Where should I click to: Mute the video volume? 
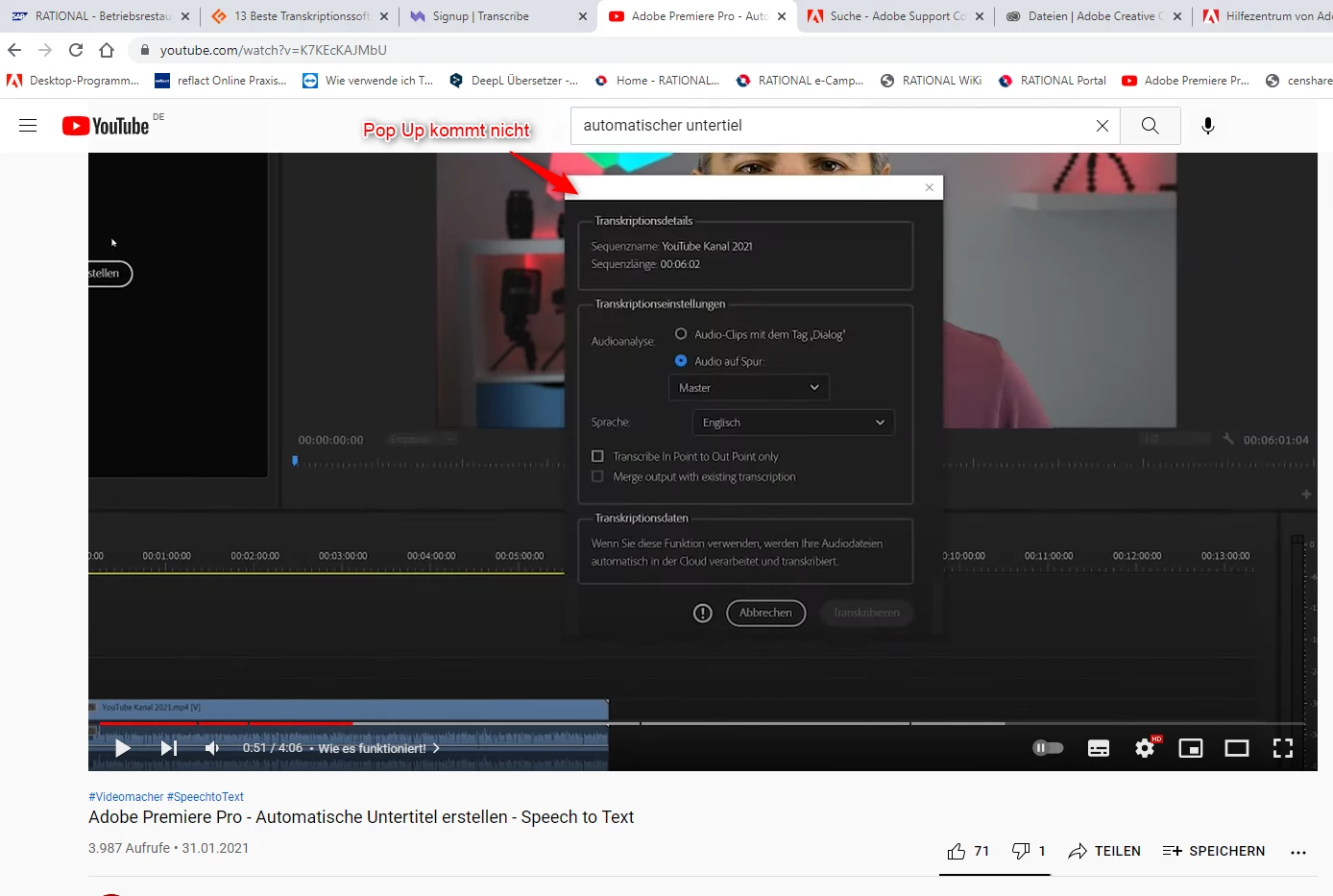[x=212, y=748]
